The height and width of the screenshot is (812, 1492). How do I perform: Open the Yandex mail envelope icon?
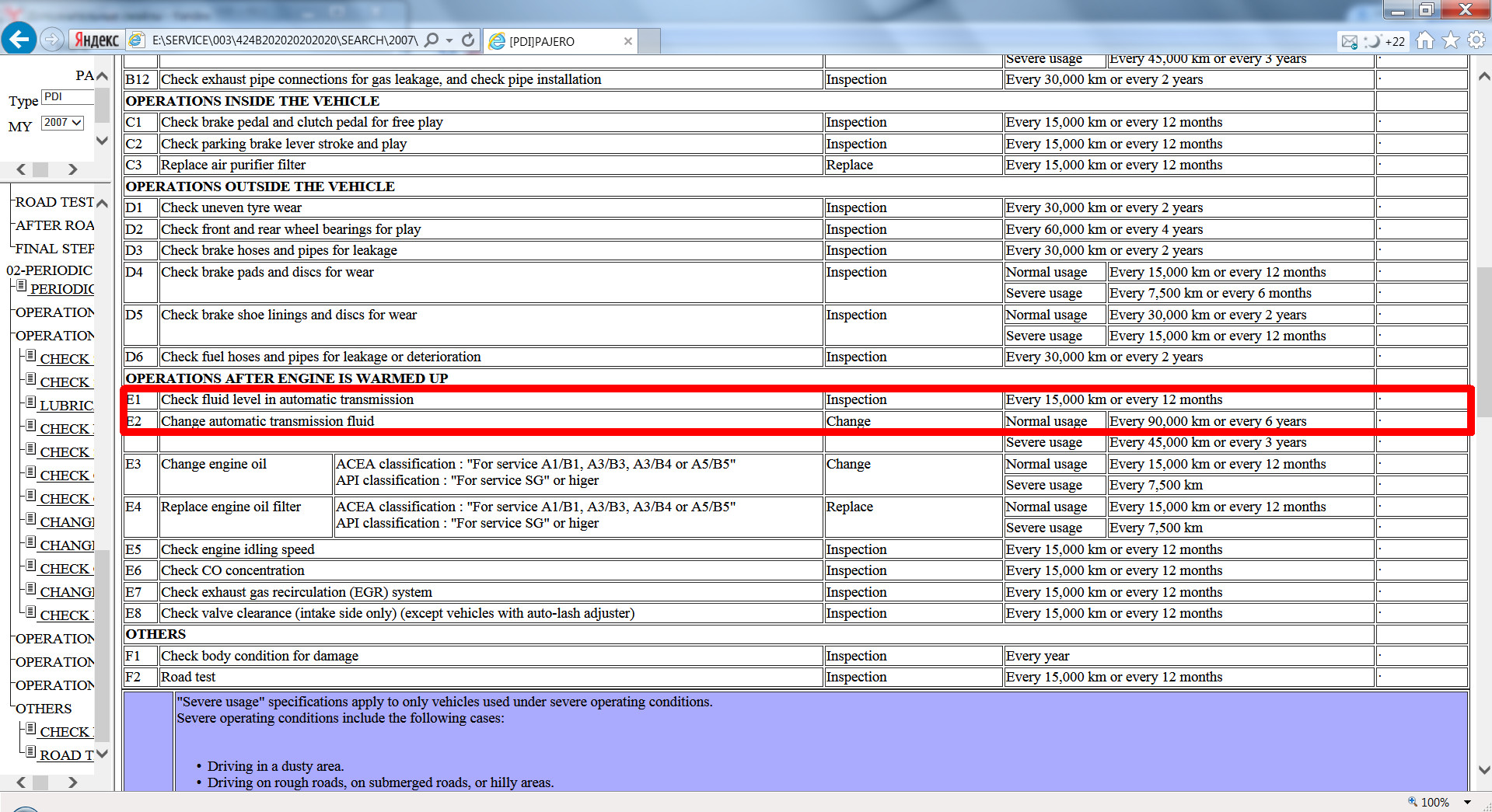(1349, 41)
